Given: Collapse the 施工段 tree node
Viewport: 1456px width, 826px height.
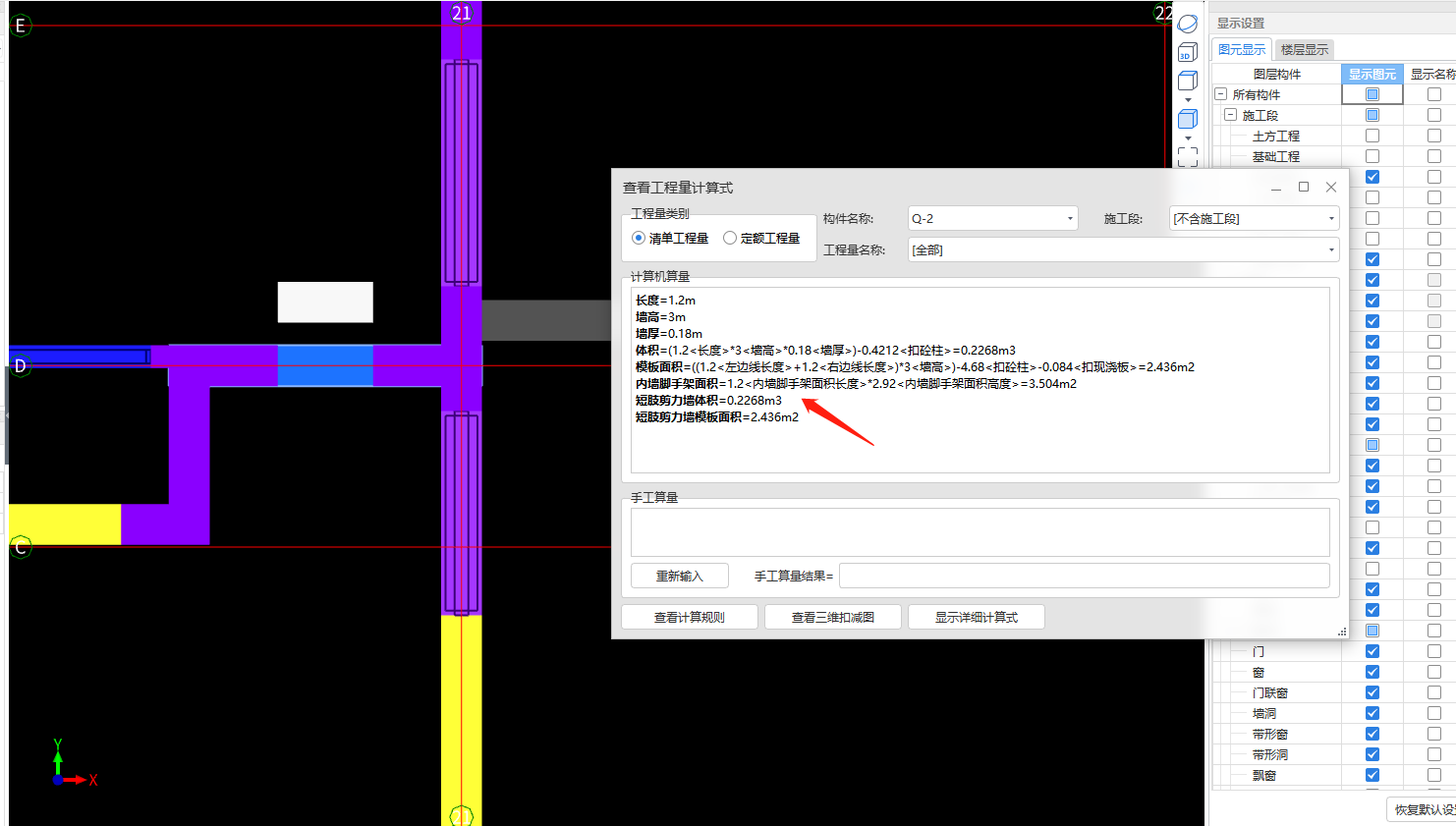Looking at the screenshot, I should click(x=1230, y=115).
